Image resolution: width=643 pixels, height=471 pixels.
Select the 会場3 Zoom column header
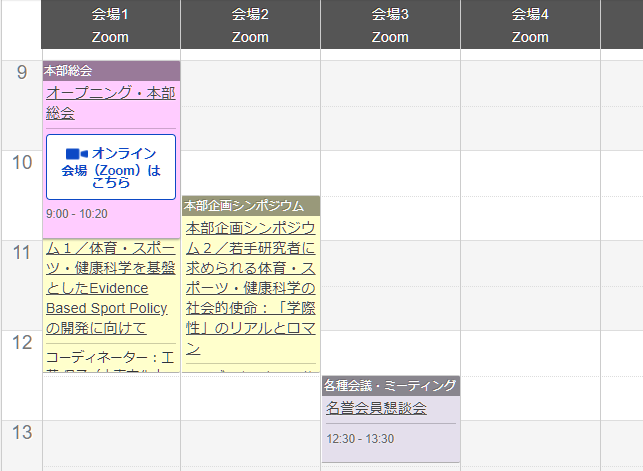(x=390, y=25)
